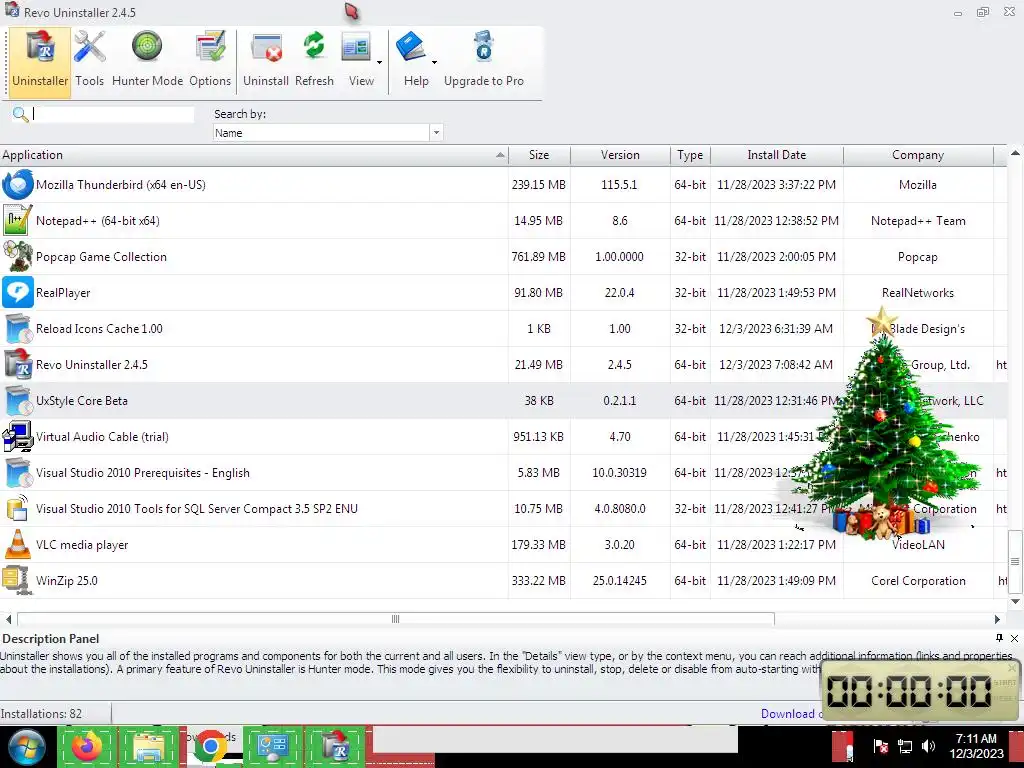Click 'Virtual Audio Cable (trial)' name
Viewport: 1024px width, 768px height.
point(103,437)
